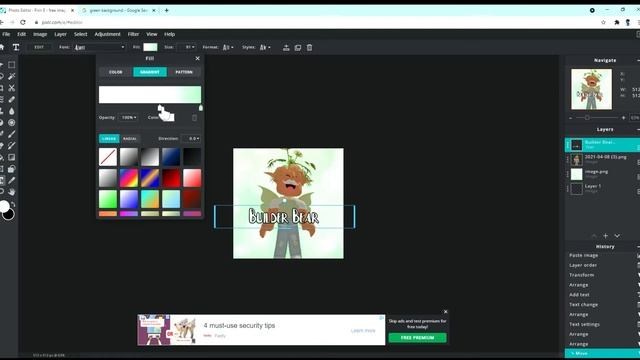This screenshot has height=360, width=640.
Task: Zoom out with navigator minus icon
Action: click(x=571, y=118)
